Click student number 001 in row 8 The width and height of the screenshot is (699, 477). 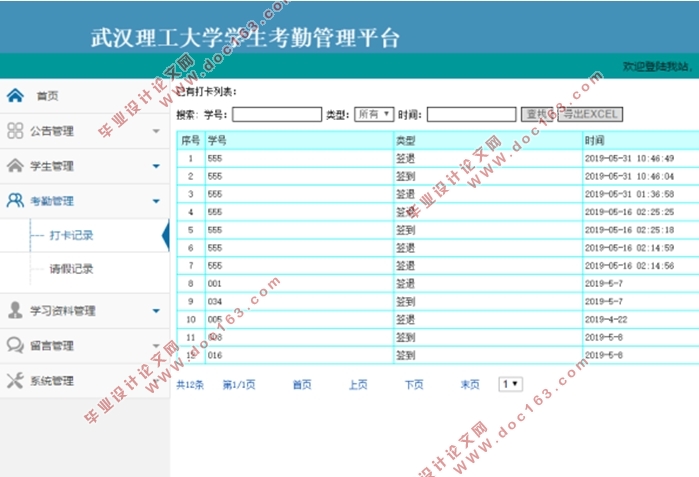coord(215,284)
